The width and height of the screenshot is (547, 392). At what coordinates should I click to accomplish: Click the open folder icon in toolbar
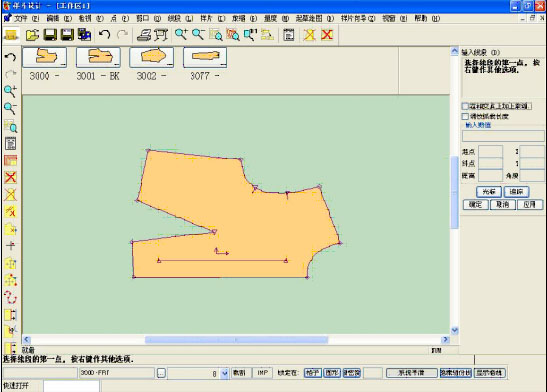[x=32, y=35]
